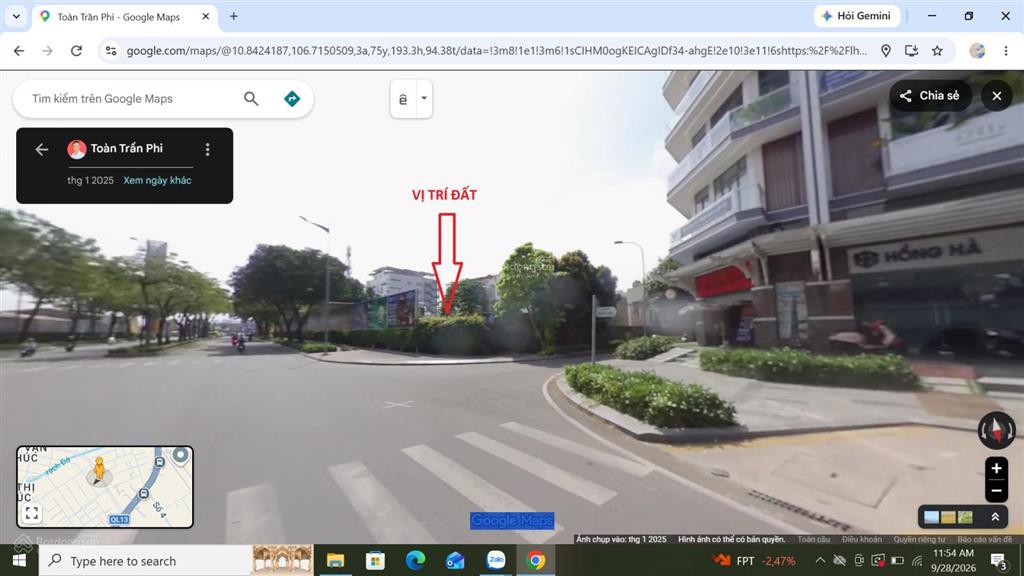Open the tab search dropdown arrow
Screen dimensions: 1024x576
point(16,16)
